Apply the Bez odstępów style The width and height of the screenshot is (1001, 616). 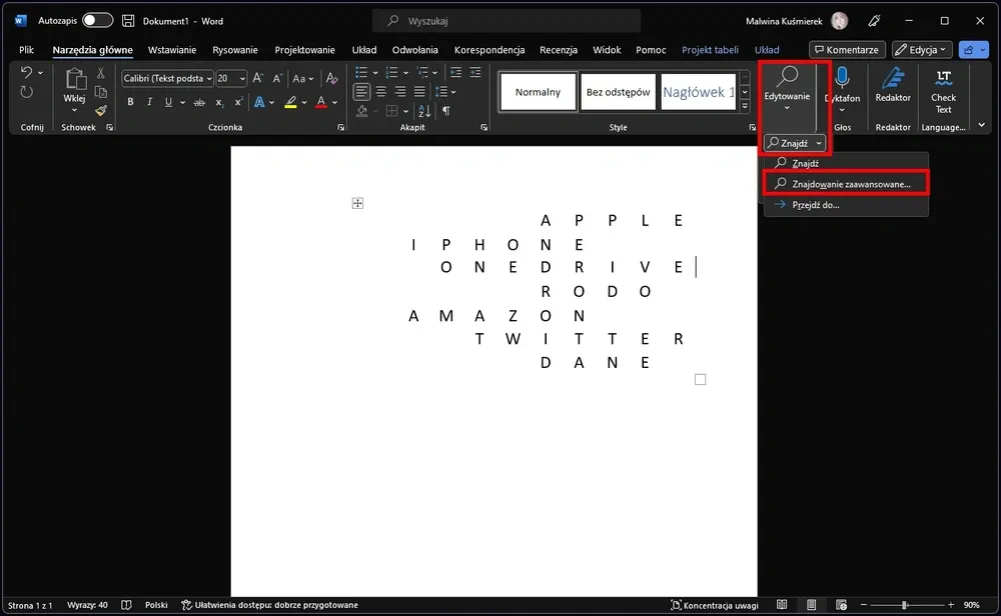point(618,92)
